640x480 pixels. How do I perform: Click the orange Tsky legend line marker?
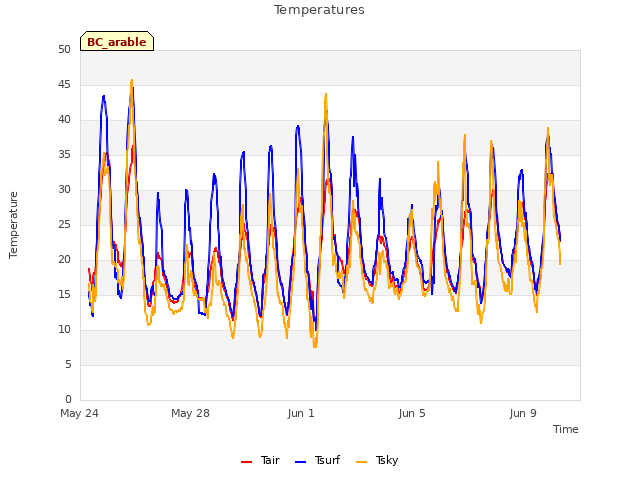pos(362,462)
